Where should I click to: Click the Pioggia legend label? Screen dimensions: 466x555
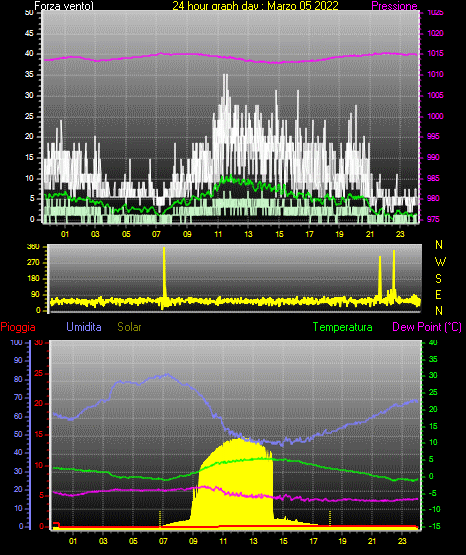[x=18, y=327]
